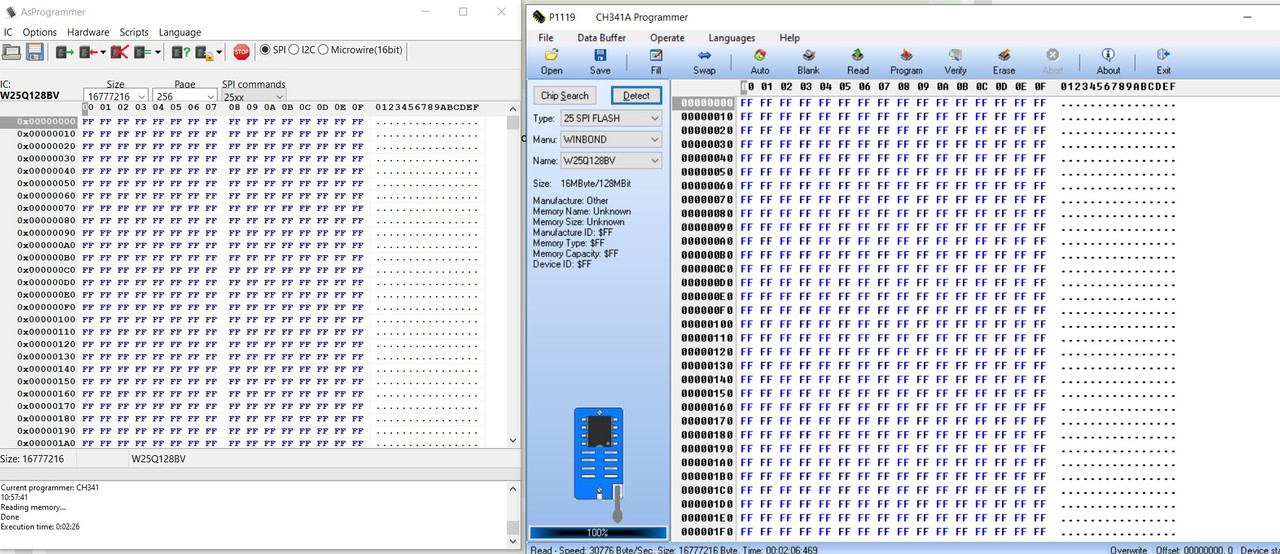This screenshot has width=1280, height=554.
Task: Open Hardware menu in AsProgrammer
Action: coord(88,32)
